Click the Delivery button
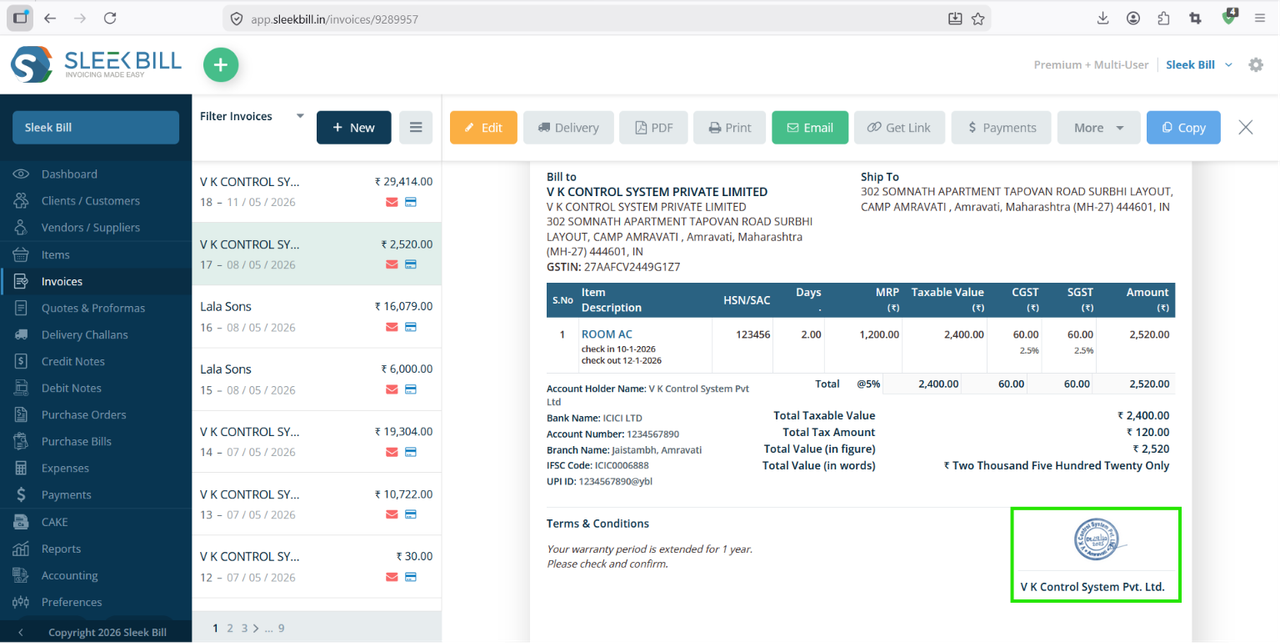This screenshot has width=1280, height=643. click(568, 128)
